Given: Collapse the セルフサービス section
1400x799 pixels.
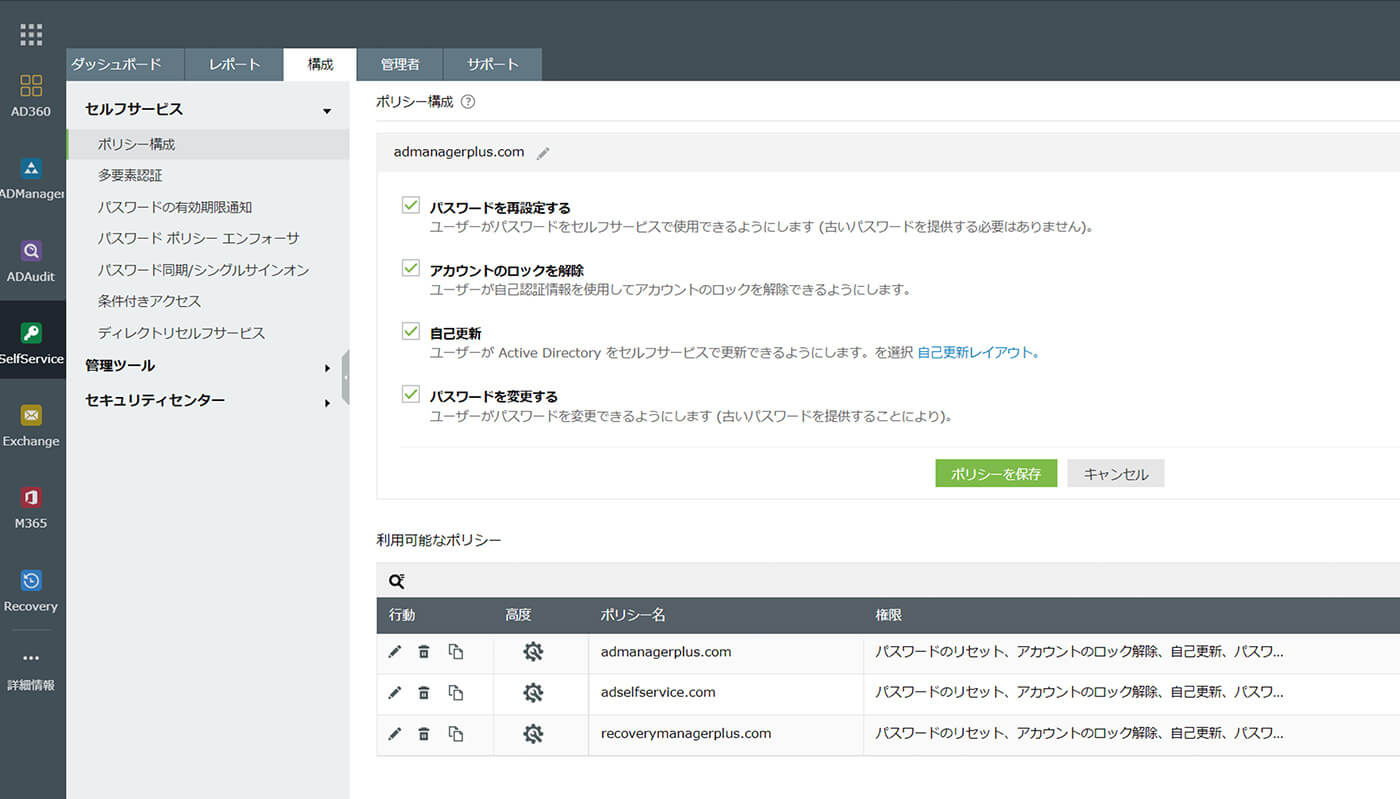Looking at the screenshot, I should tap(325, 108).
